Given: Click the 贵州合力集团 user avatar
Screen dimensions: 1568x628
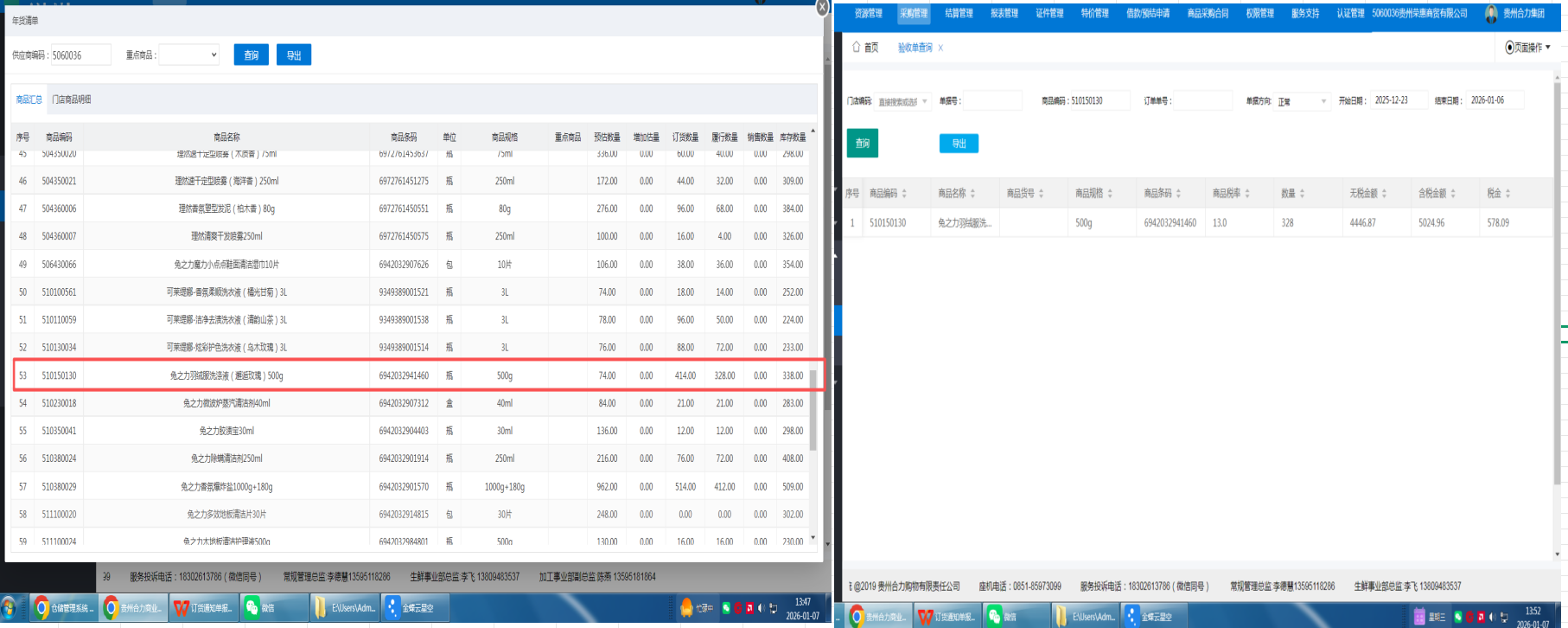Looking at the screenshot, I should (1491, 14).
